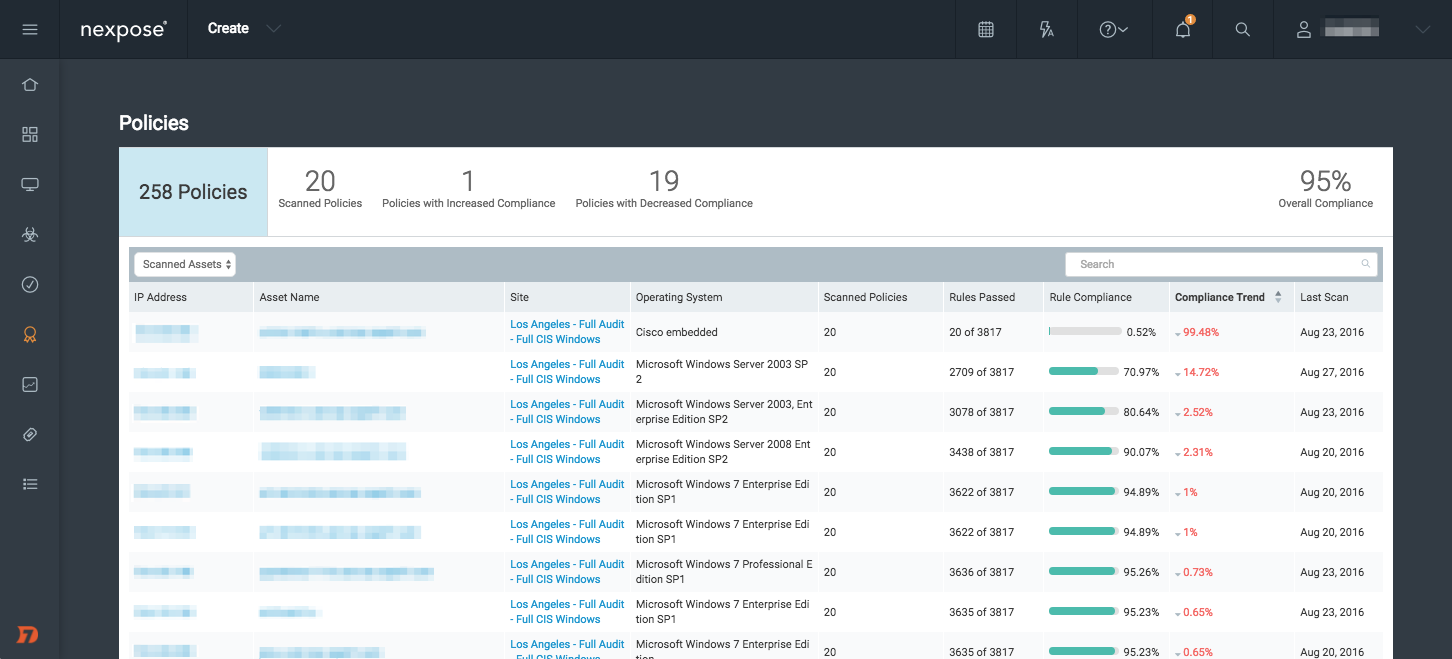Click the 0.52% rule compliance progress bar
1452x659 pixels.
[x=1085, y=332]
